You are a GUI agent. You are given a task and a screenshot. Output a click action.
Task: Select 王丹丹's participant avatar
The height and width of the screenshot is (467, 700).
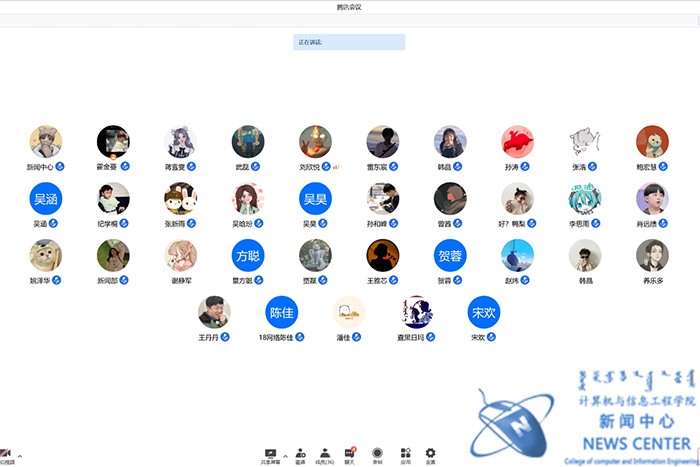coord(214,313)
